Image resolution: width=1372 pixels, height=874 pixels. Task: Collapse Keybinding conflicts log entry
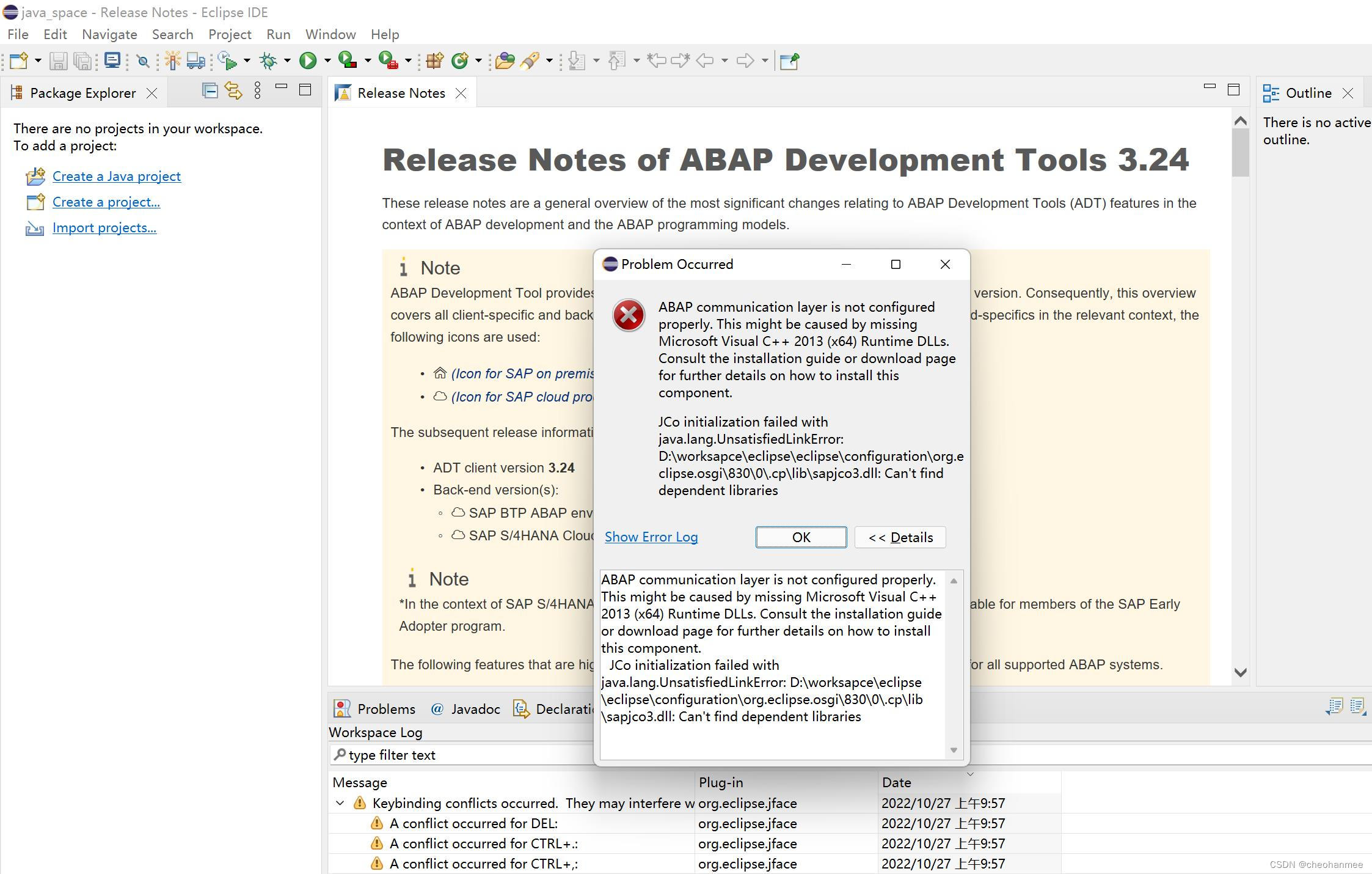(x=340, y=803)
